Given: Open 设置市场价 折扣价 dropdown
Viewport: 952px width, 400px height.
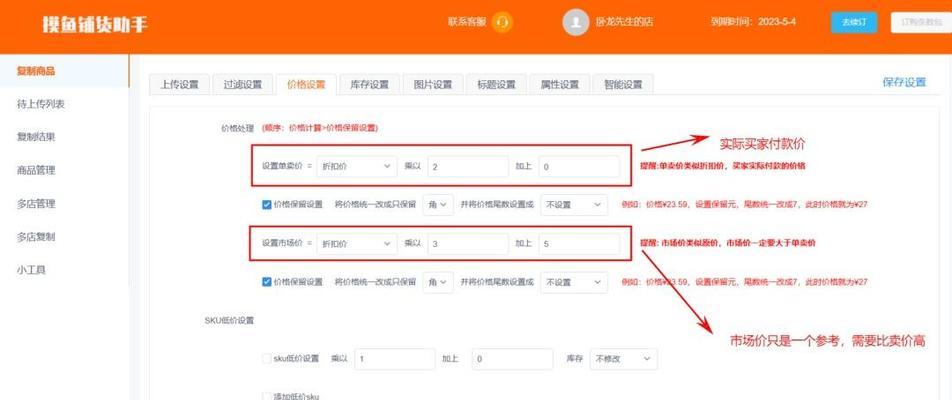Looking at the screenshot, I should click(x=357, y=243).
